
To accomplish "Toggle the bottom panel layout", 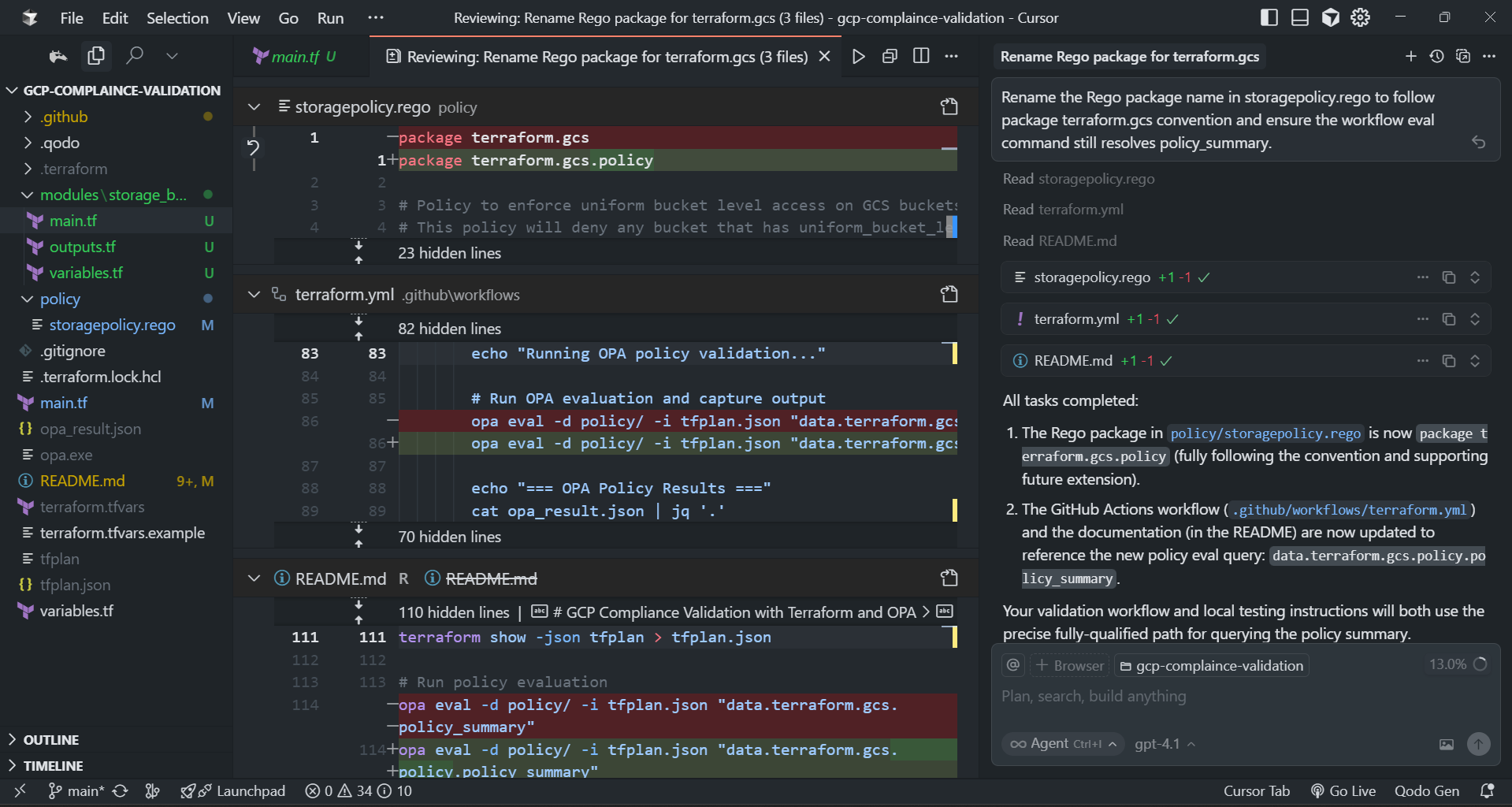I will (1300, 17).
